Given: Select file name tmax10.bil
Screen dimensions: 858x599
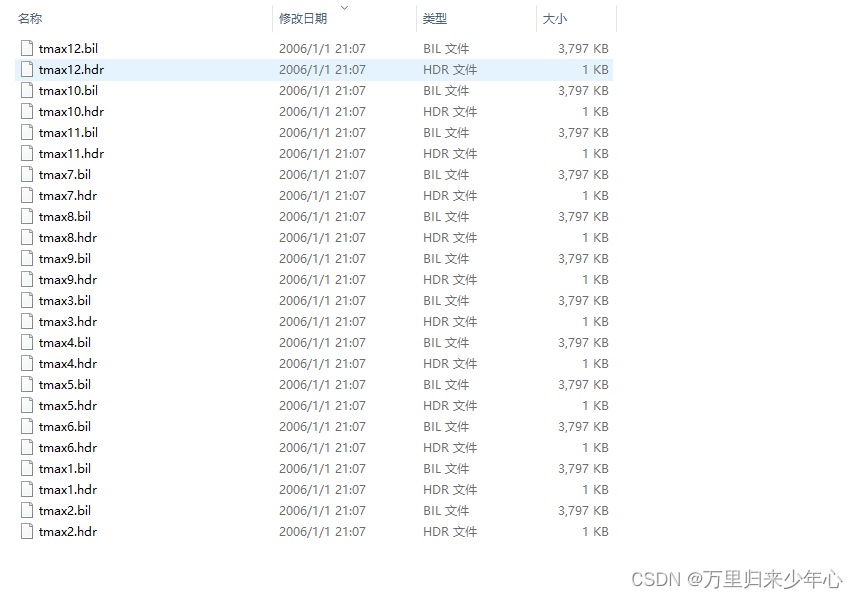Looking at the screenshot, I should (x=68, y=90).
